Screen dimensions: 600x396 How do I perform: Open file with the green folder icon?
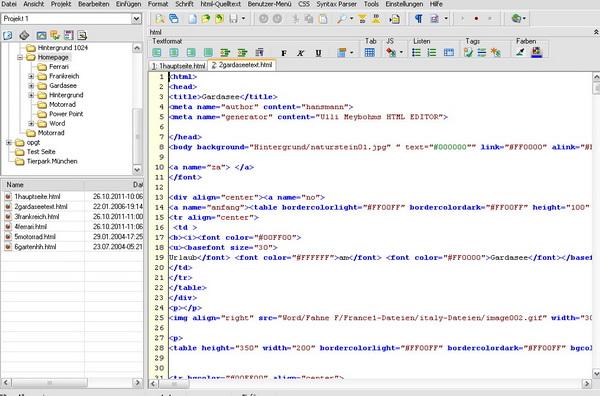pyautogui.click(x=206, y=19)
